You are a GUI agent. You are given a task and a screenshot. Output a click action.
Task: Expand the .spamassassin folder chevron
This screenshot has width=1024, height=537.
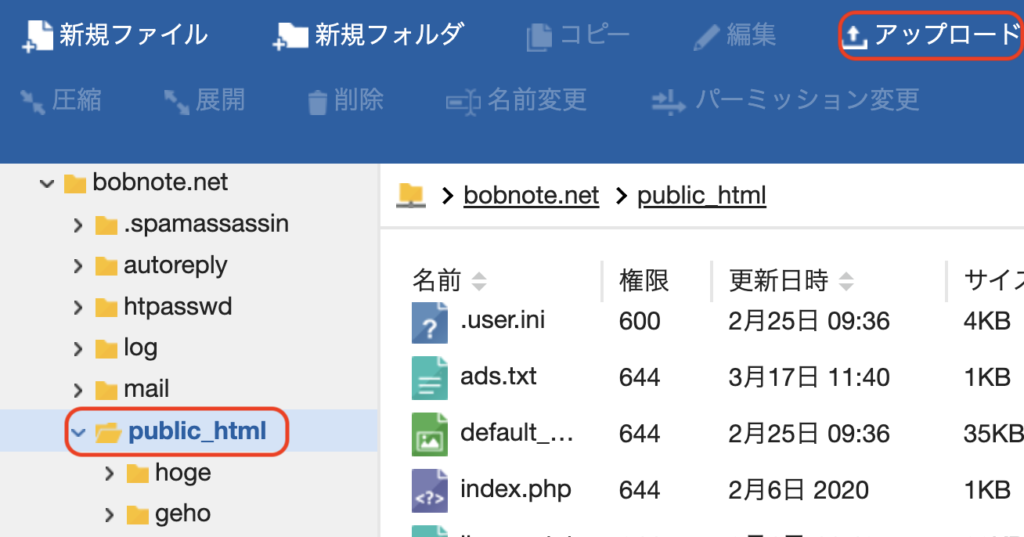click(x=78, y=225)
